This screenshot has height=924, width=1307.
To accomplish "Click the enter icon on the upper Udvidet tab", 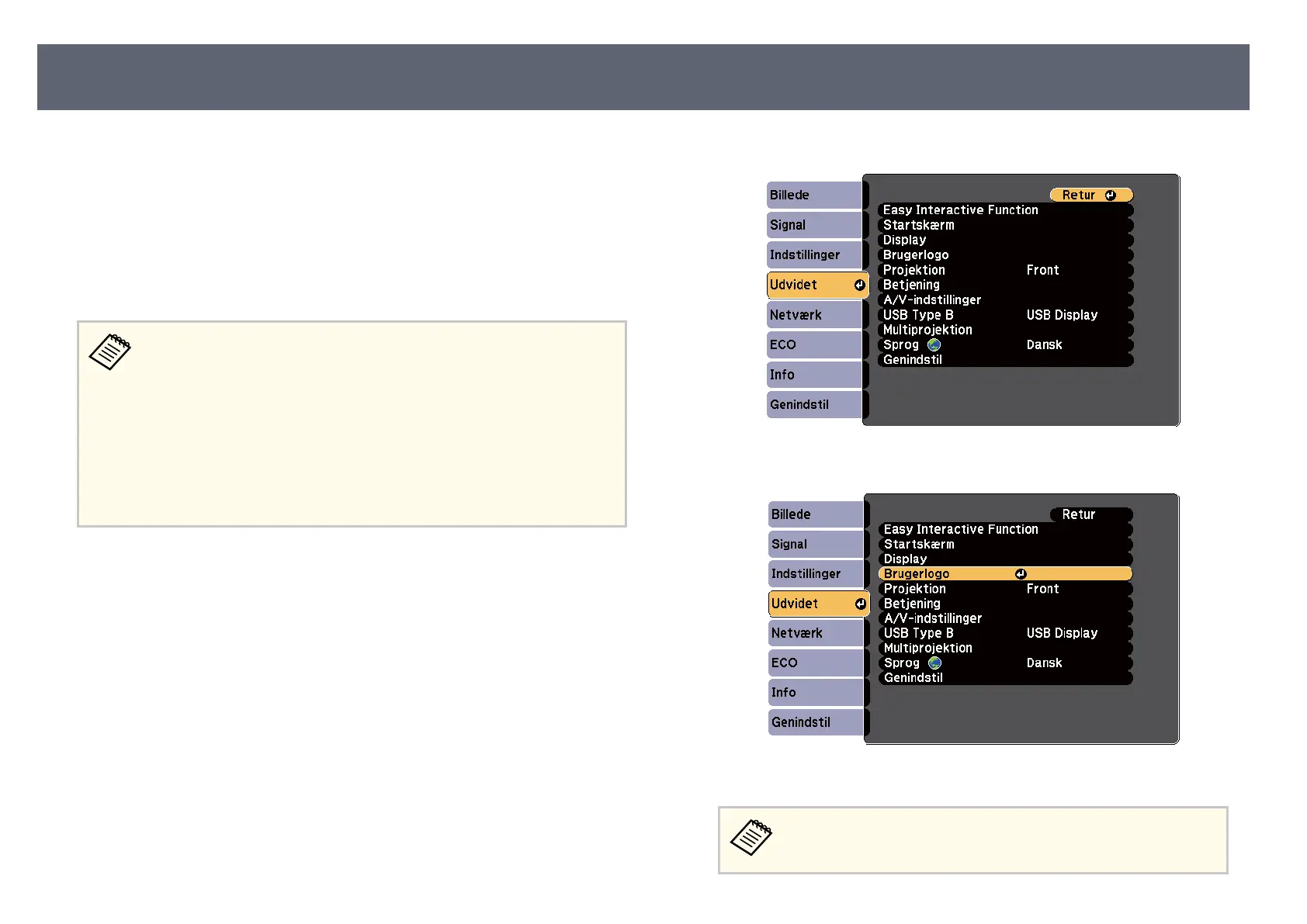I will (859, 286).
